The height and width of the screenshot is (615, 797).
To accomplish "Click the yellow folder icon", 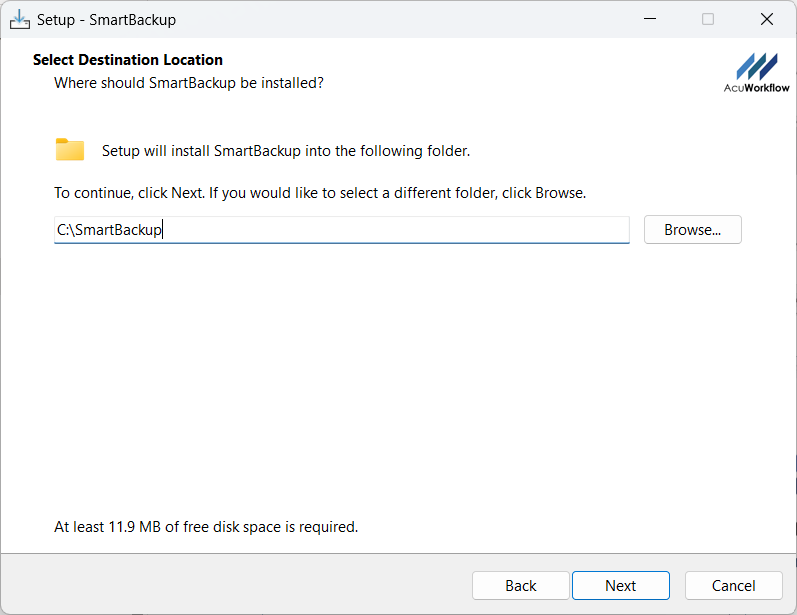I will [x=69, y=150].
